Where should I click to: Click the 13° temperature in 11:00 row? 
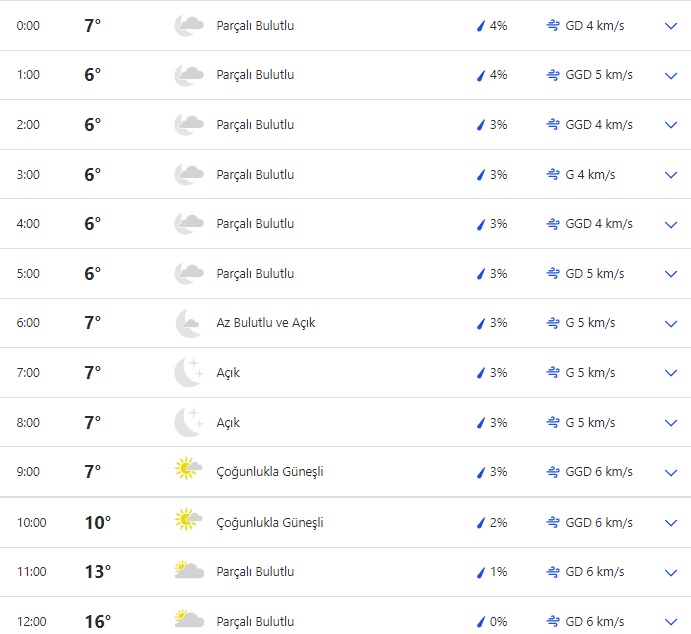(97, 572)
